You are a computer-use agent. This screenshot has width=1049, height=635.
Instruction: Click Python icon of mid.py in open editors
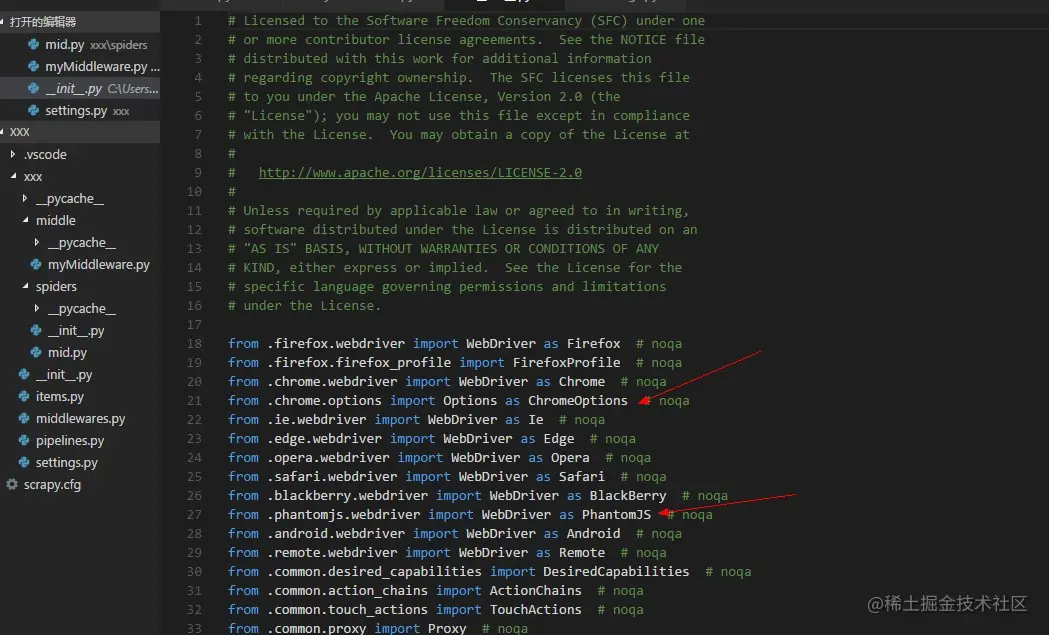pos(33,45)
